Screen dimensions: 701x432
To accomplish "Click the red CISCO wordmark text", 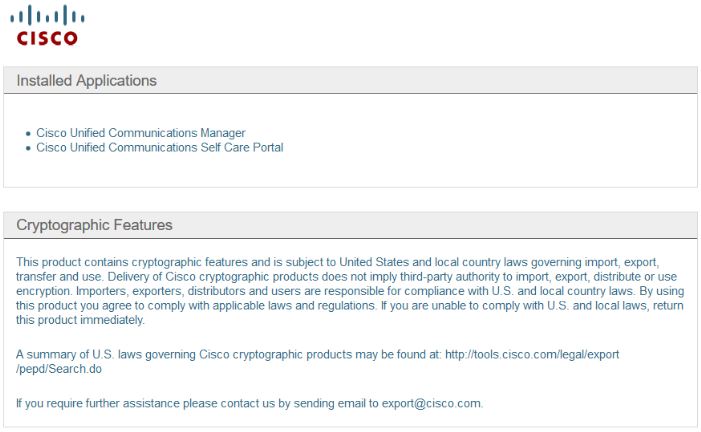I will pos(47,38).
